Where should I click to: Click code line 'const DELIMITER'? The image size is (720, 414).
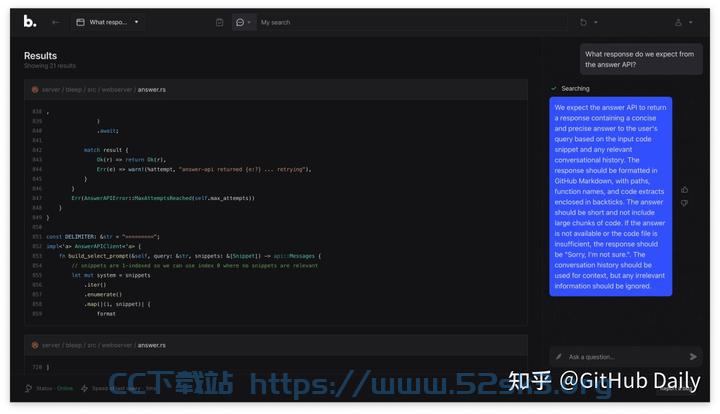coord(103,237)
